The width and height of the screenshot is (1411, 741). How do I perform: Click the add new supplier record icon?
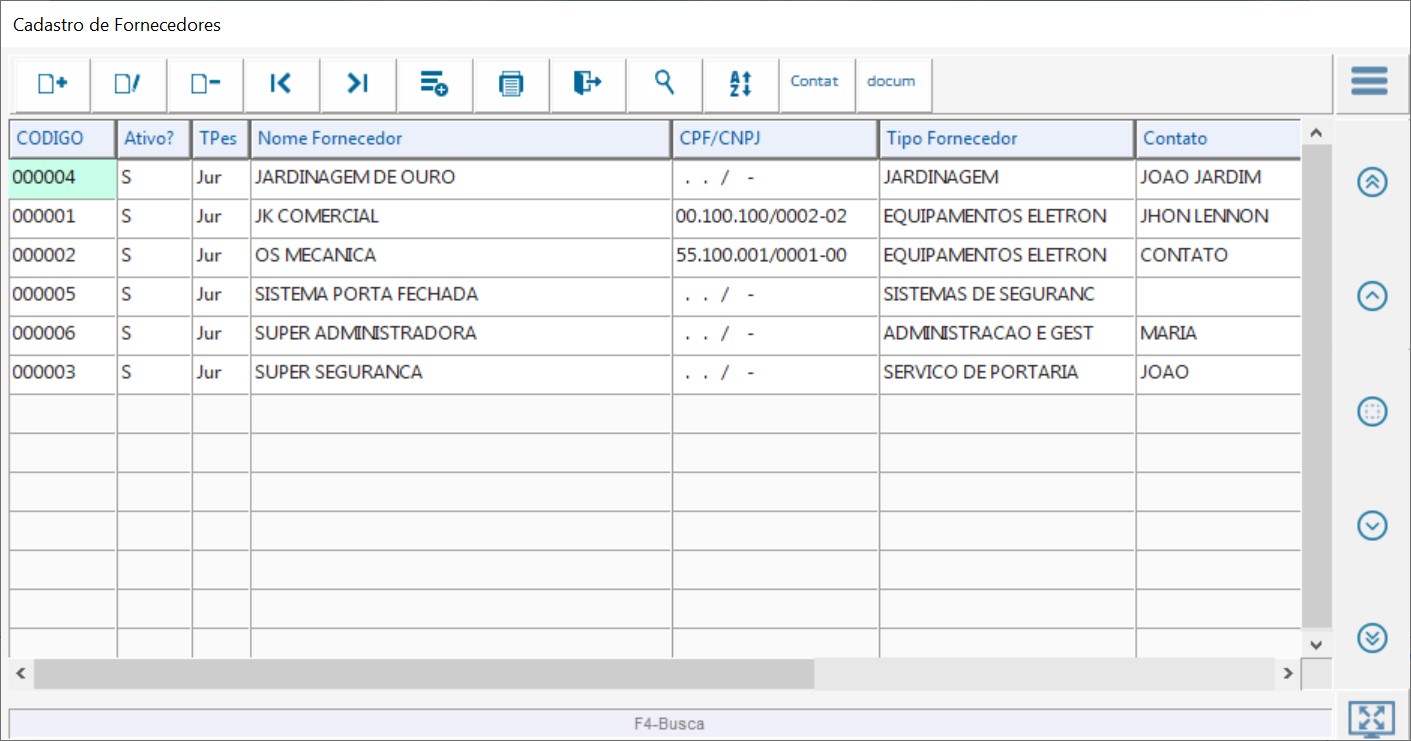pos(52,84)
